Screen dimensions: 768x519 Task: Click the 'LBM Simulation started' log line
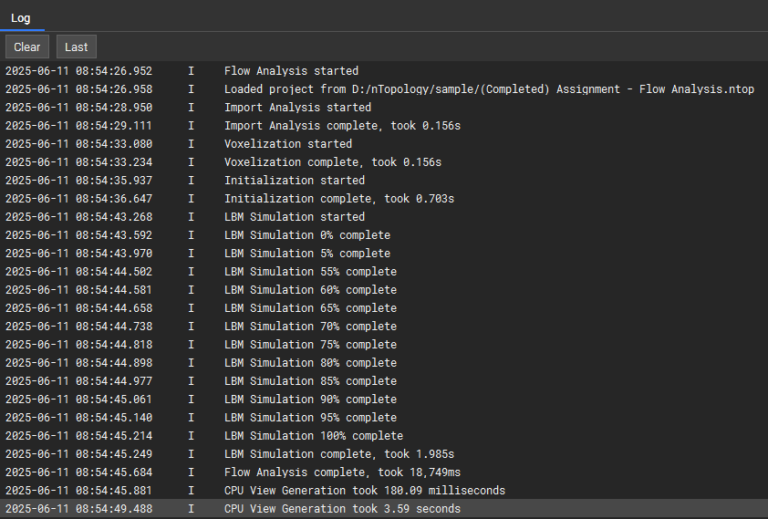(x=294, y=217)
